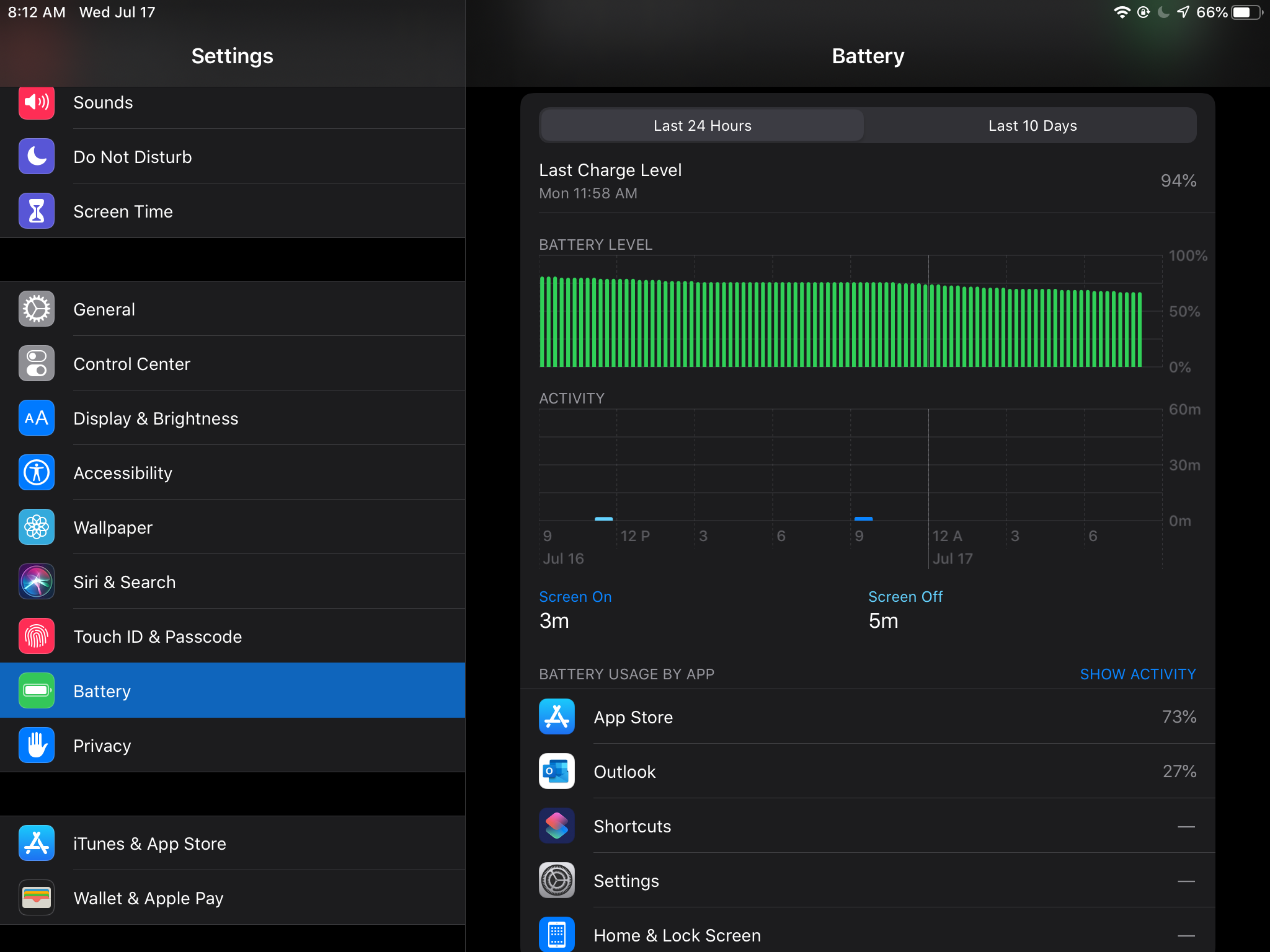Tap the Screen Time hourglass icon
The width and height of the screenshot is (1270, 952).
click(x=37, y=211)
